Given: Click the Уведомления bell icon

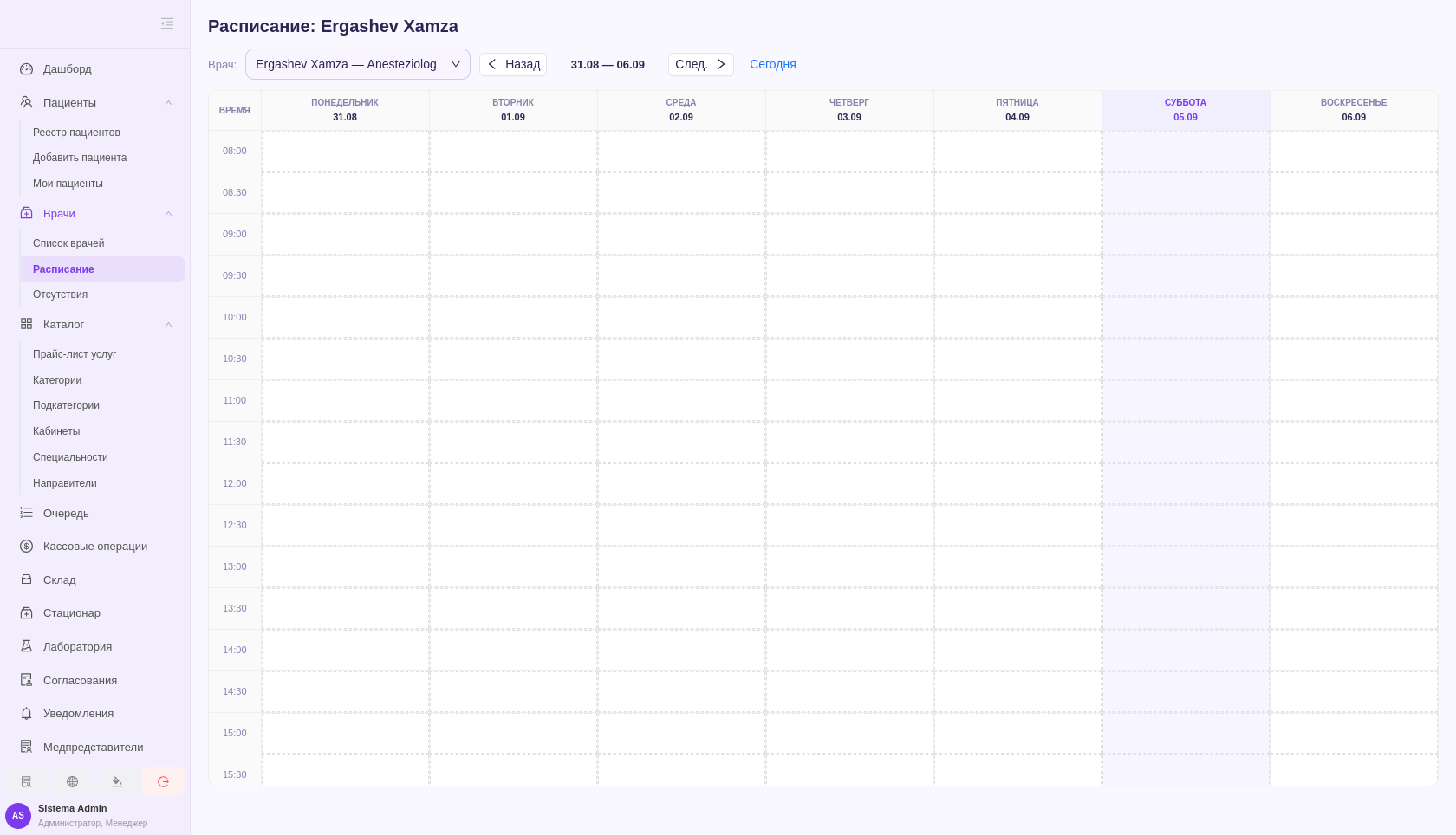Looking at the screenshot, I should click(26, 714).
